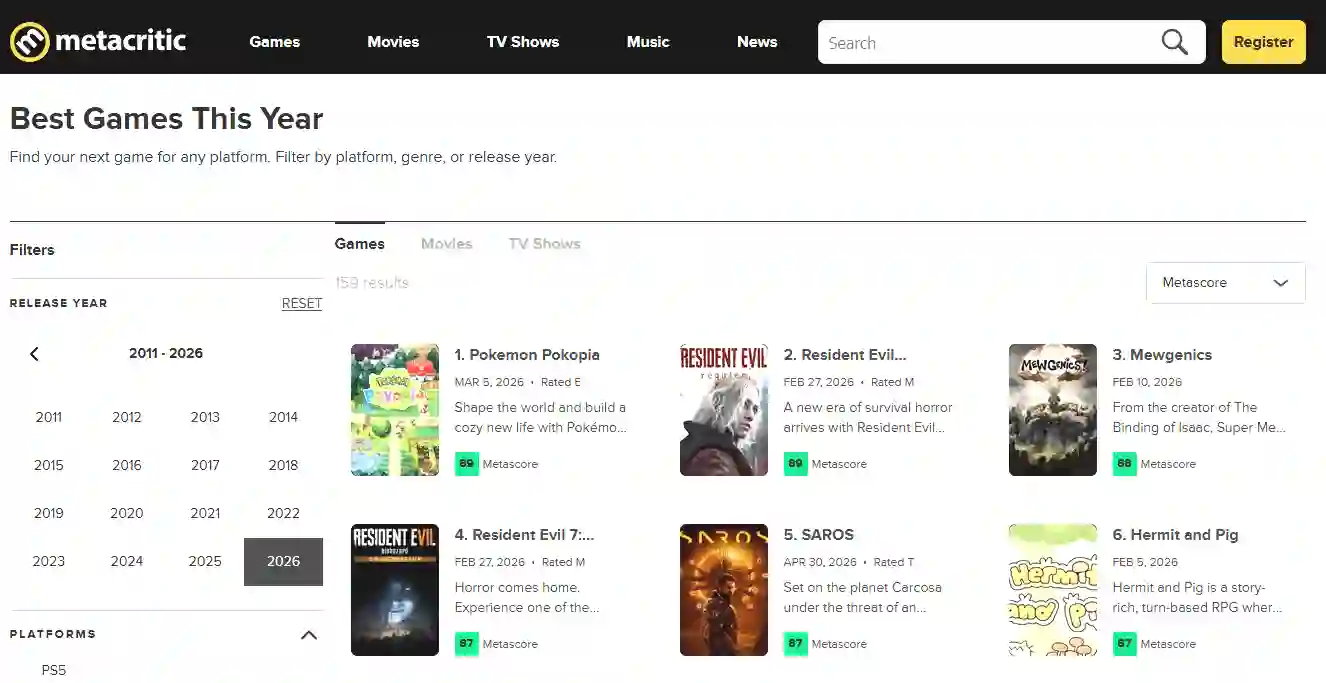This screenshot has height=683, width=1326.
Task: Open the '5. SAROS' title link
Action: point(819,535)
